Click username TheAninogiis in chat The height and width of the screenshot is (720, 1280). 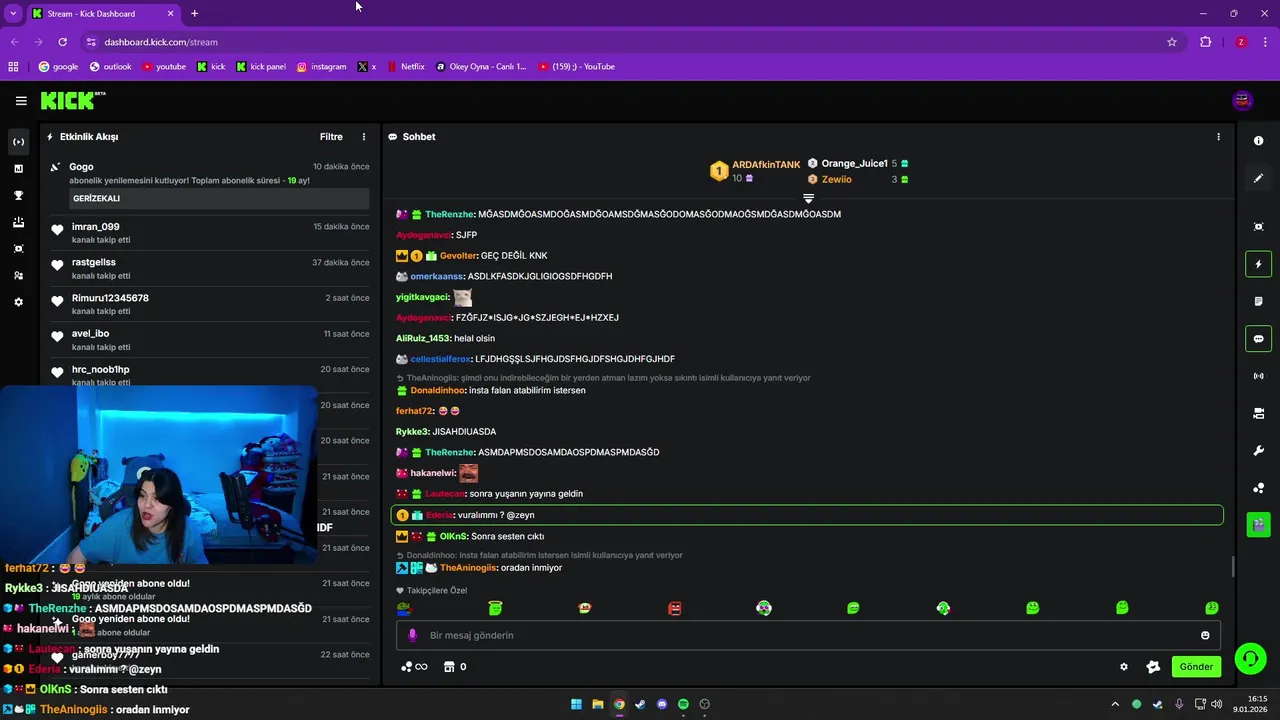point(468,568)
